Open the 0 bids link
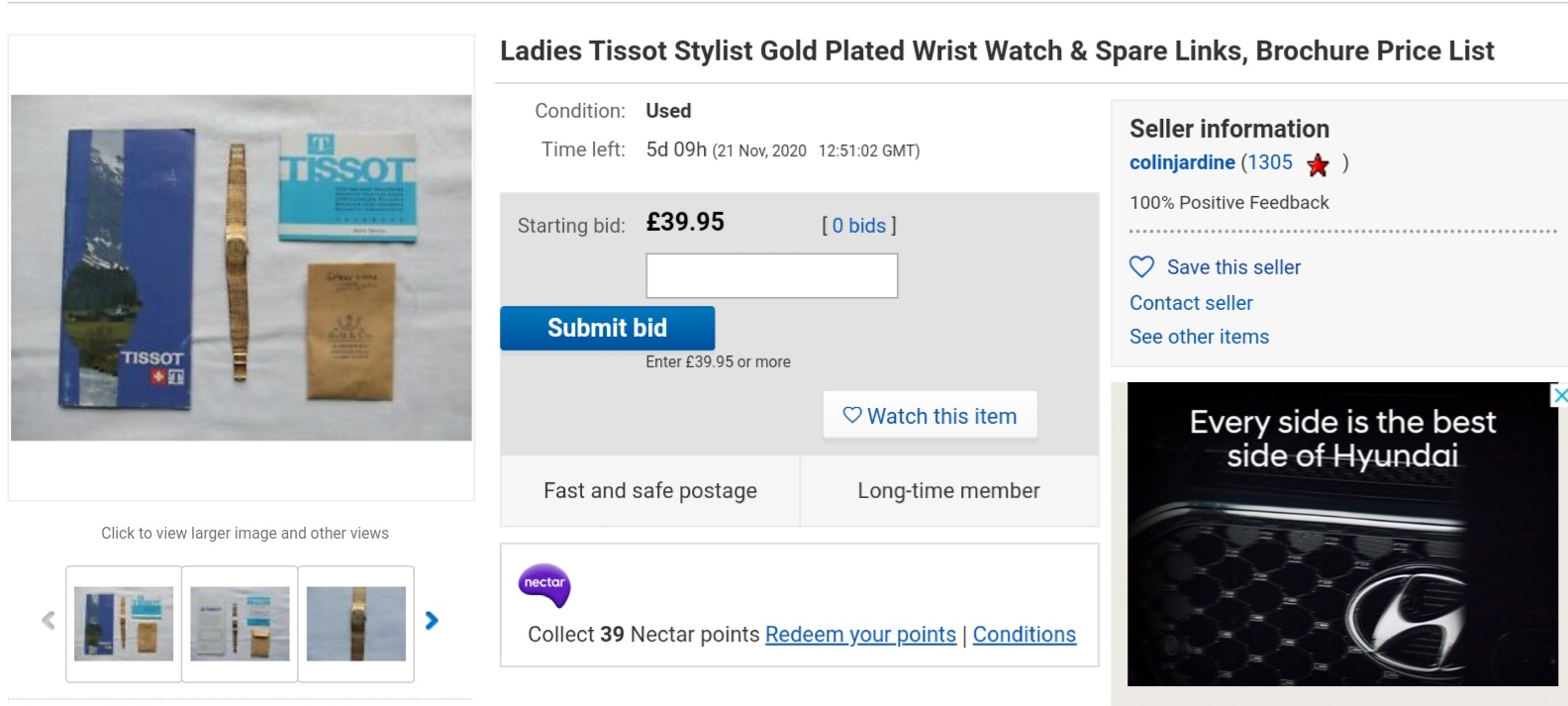 [x=858, y=226]
